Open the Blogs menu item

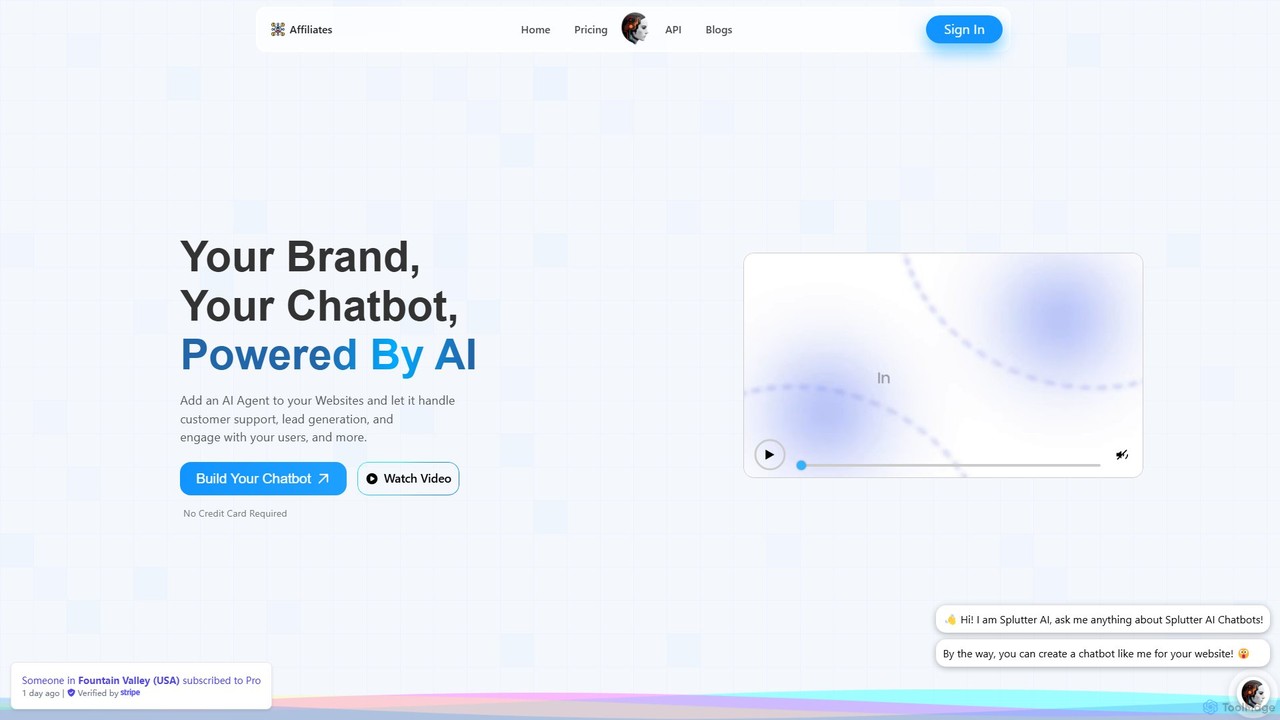click(x=718, y=29)
